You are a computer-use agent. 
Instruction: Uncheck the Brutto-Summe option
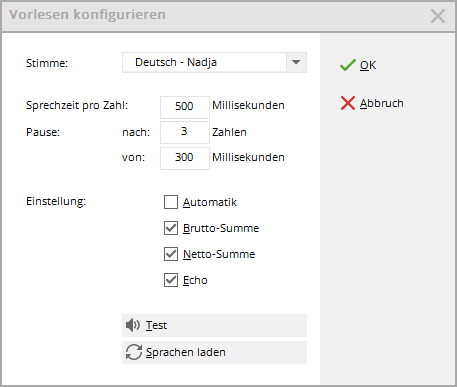coord(171,228)
